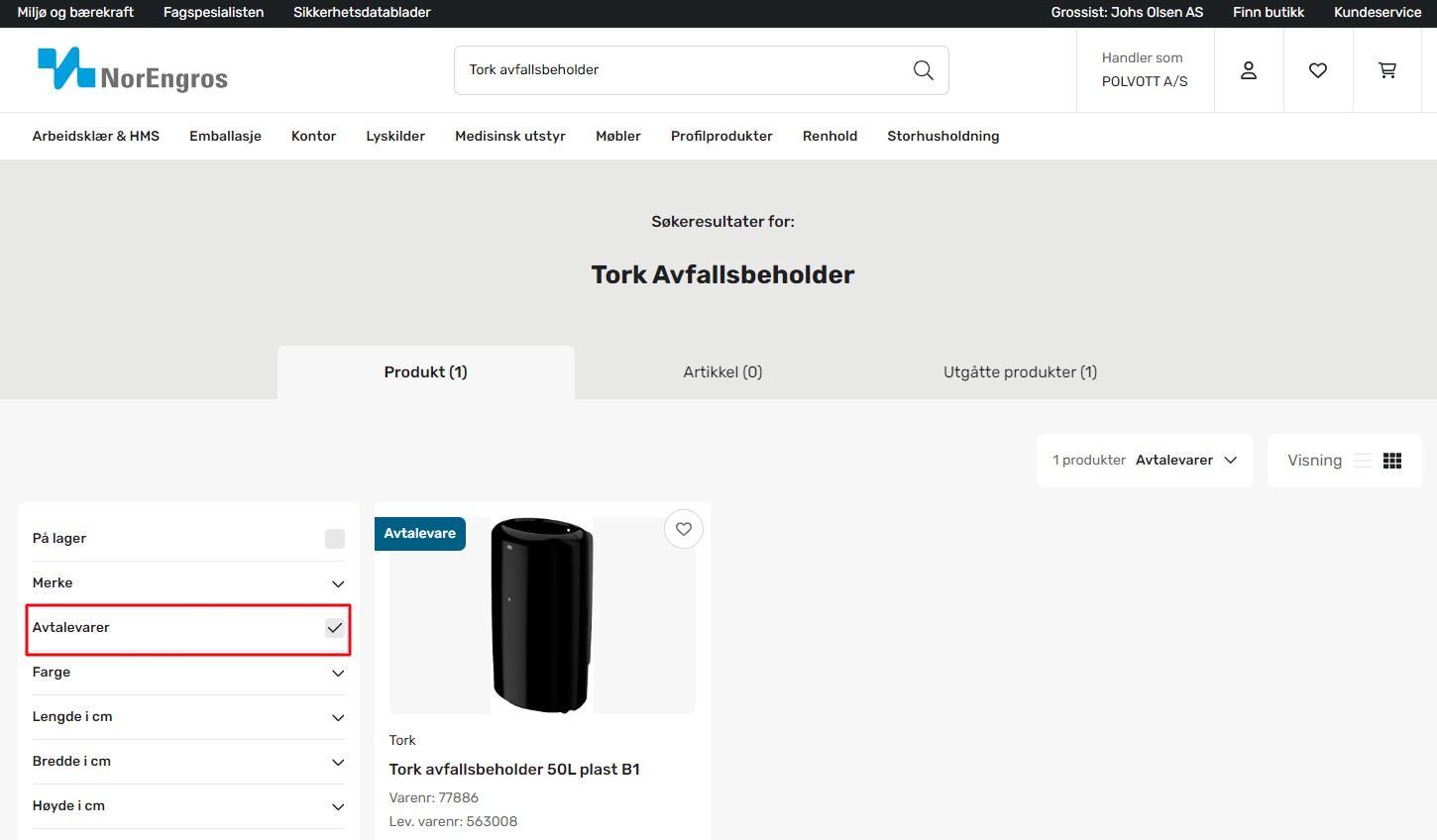Open the Fagspesialisten link
The width and height of the screenshot is (1437, 840).
[x=213, y=13]
